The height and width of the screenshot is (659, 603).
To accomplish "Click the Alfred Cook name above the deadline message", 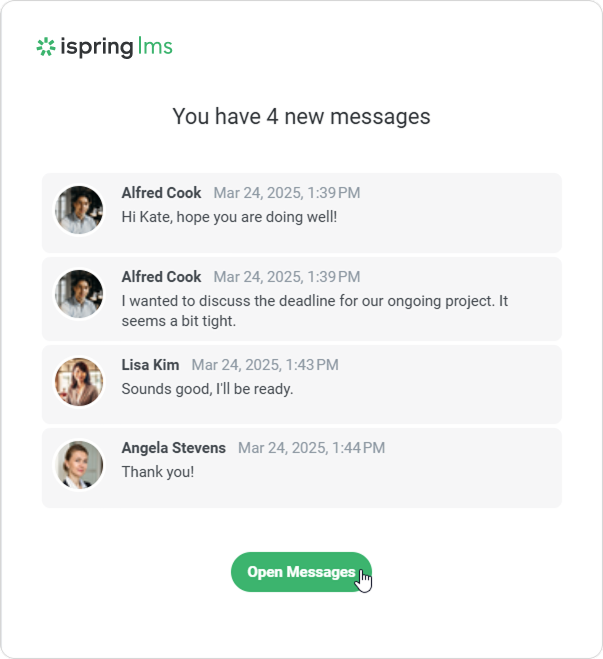I will click(x=161, y=277).
